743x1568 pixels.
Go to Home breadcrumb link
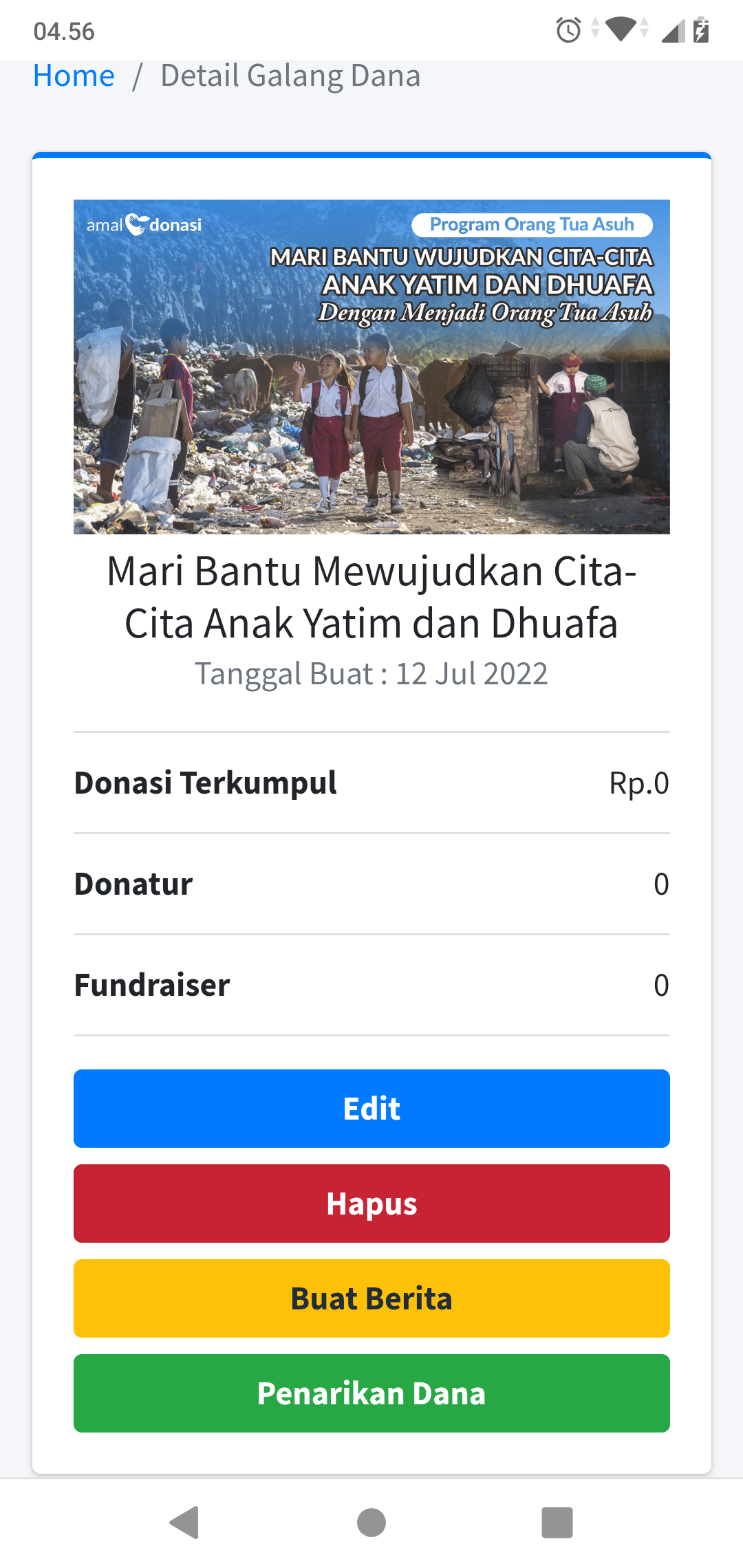(74, 76)
